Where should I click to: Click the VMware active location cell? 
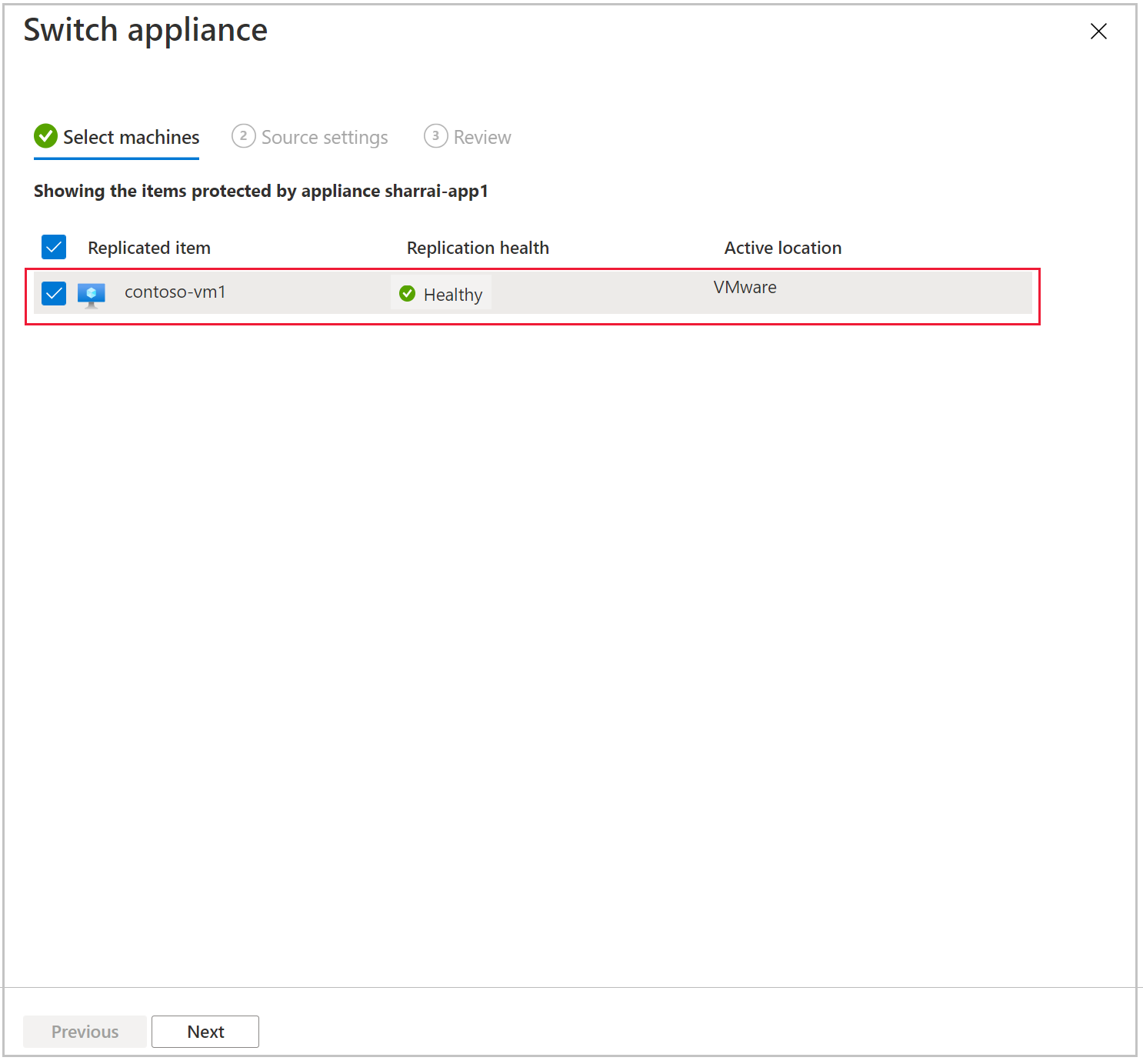[745, 287]
